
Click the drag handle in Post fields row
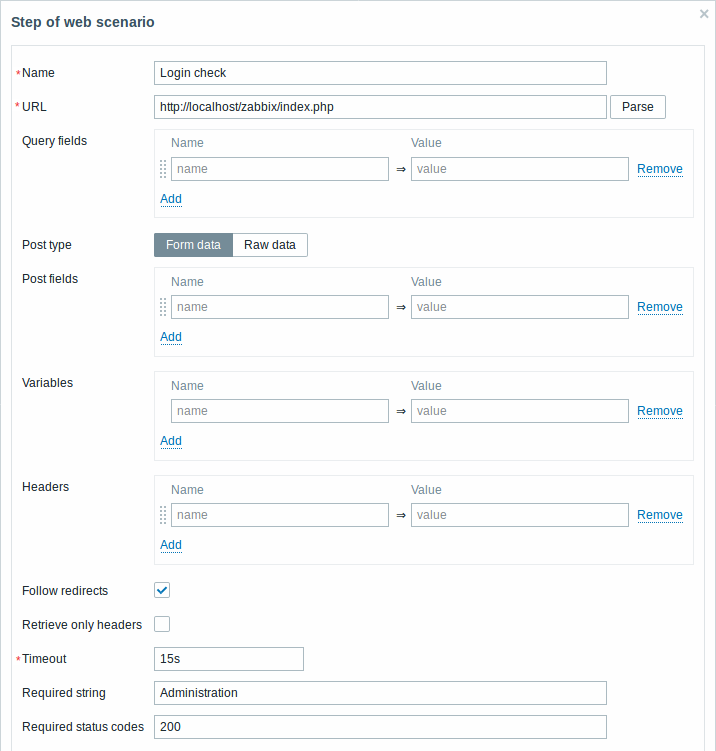(163, 307)
